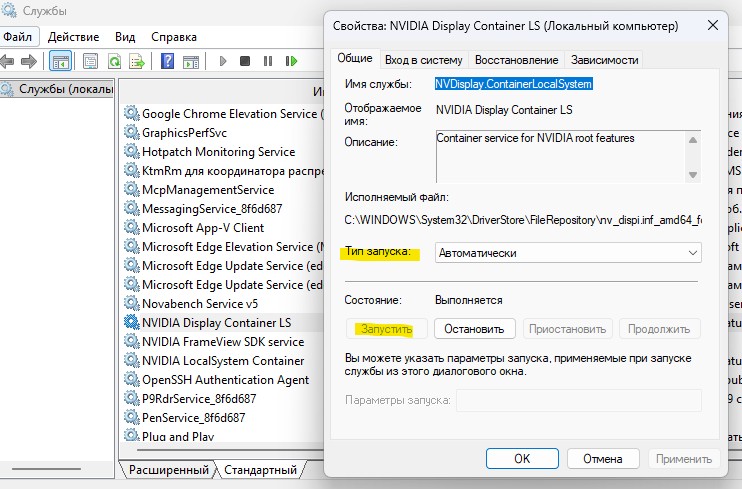
Task: Click gear icon next to McpManagementService
Action: tap(131, 189)
